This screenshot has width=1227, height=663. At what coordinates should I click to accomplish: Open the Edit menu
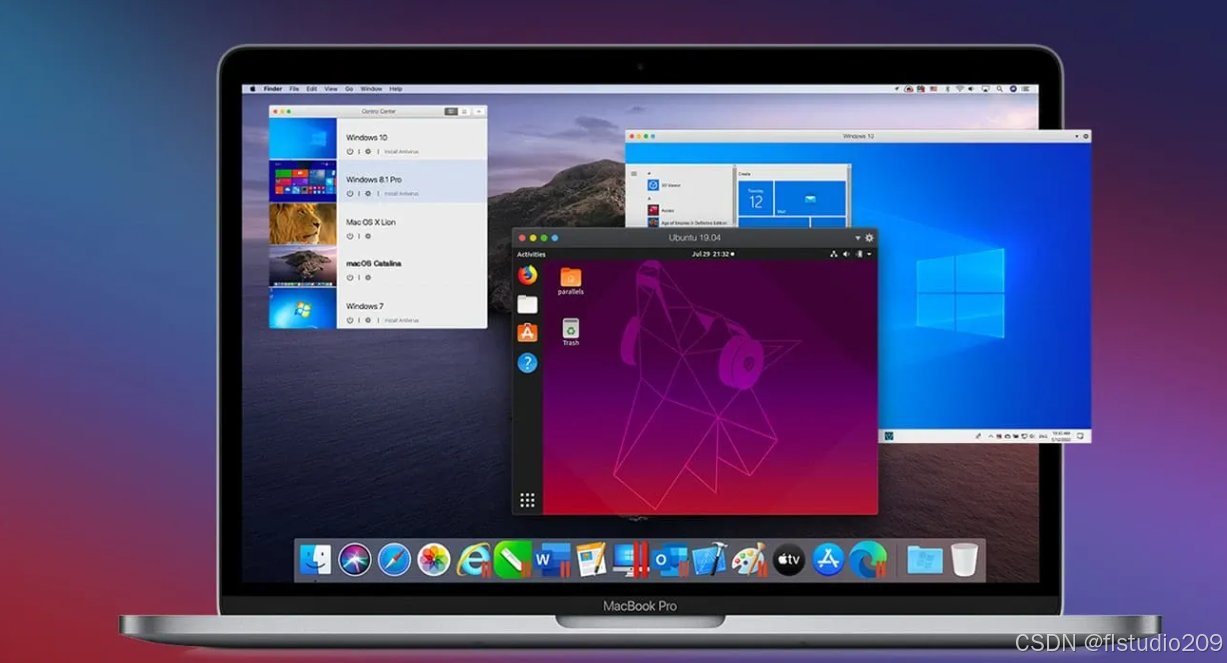[x=312, y=89]
